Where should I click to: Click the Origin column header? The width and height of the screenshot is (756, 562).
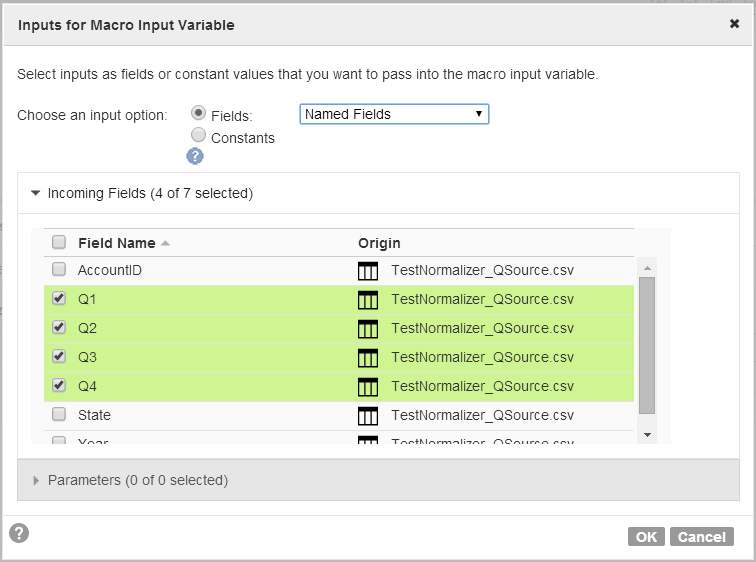[379, 243]
